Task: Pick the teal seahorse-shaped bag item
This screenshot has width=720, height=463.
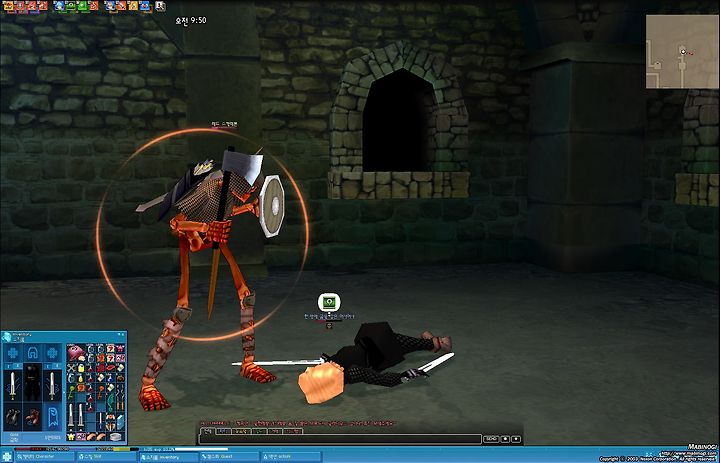Action: click(111, 403)
